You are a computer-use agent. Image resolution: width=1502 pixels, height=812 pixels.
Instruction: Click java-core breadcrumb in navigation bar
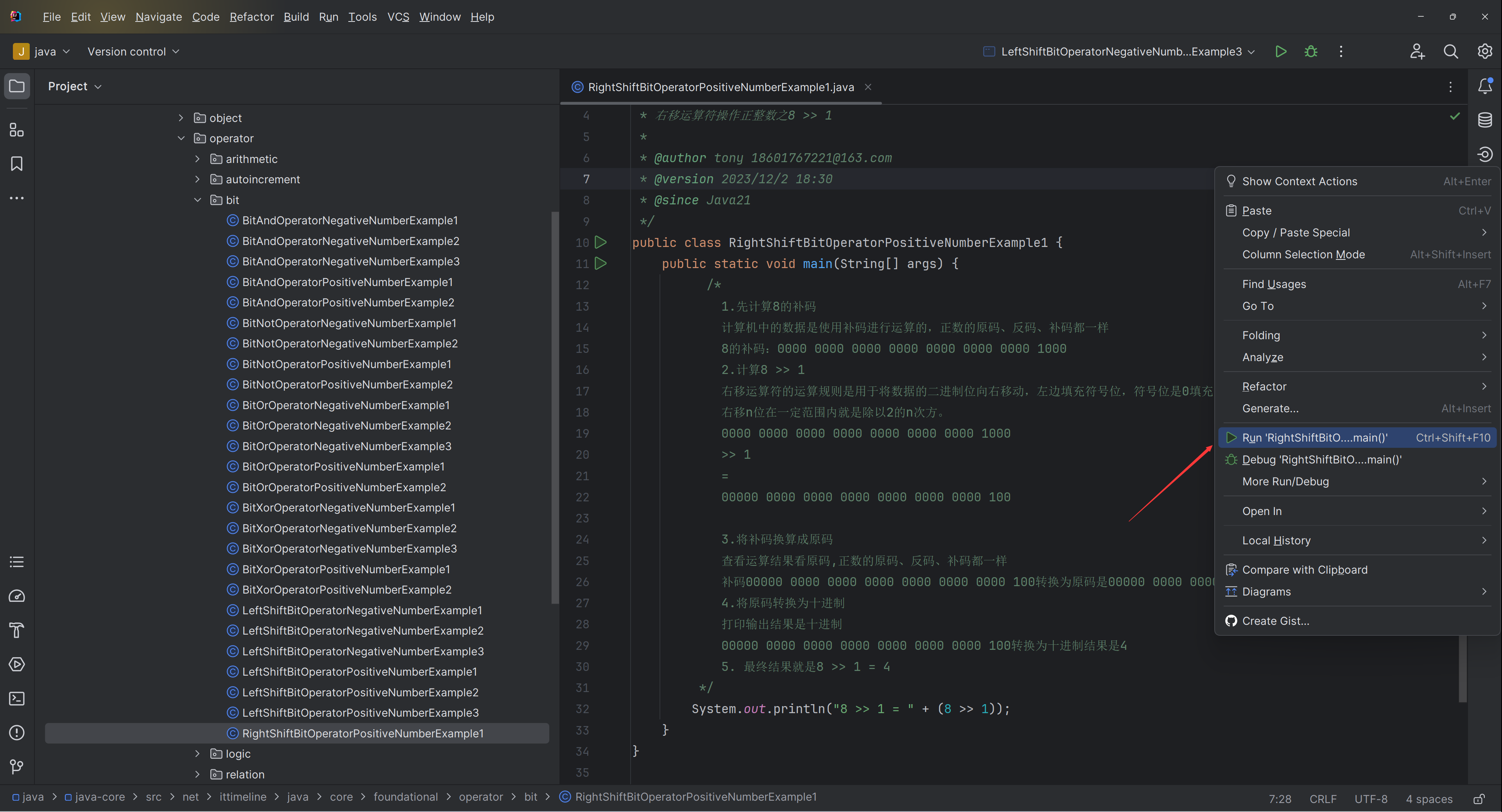pyautogui.click(x=95, y=797)
